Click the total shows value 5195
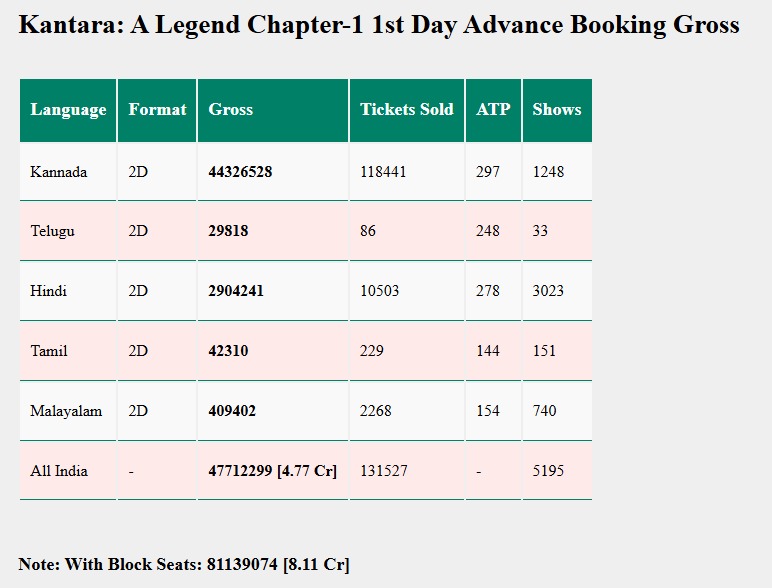772x588 pixels. point(548,471)
